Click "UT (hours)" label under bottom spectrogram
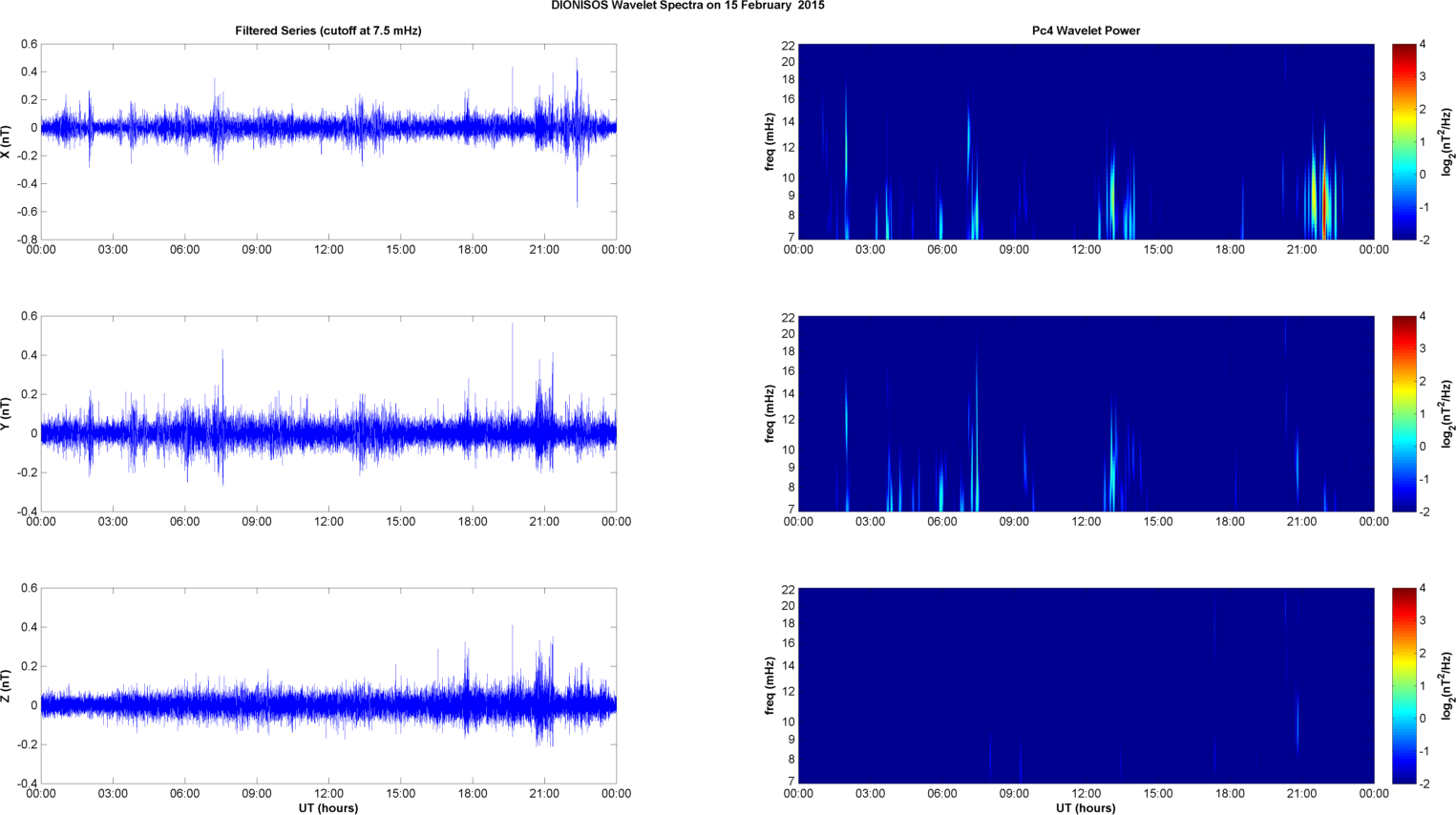The width and height of the screenshot is (1456, 815). [x=1086, y=808]
